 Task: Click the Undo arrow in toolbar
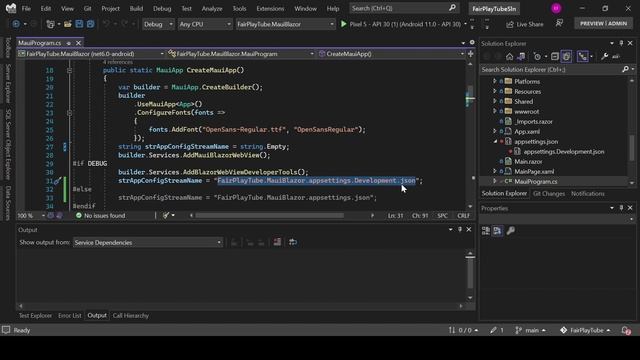pyautogui.click(x=106, y=24)
